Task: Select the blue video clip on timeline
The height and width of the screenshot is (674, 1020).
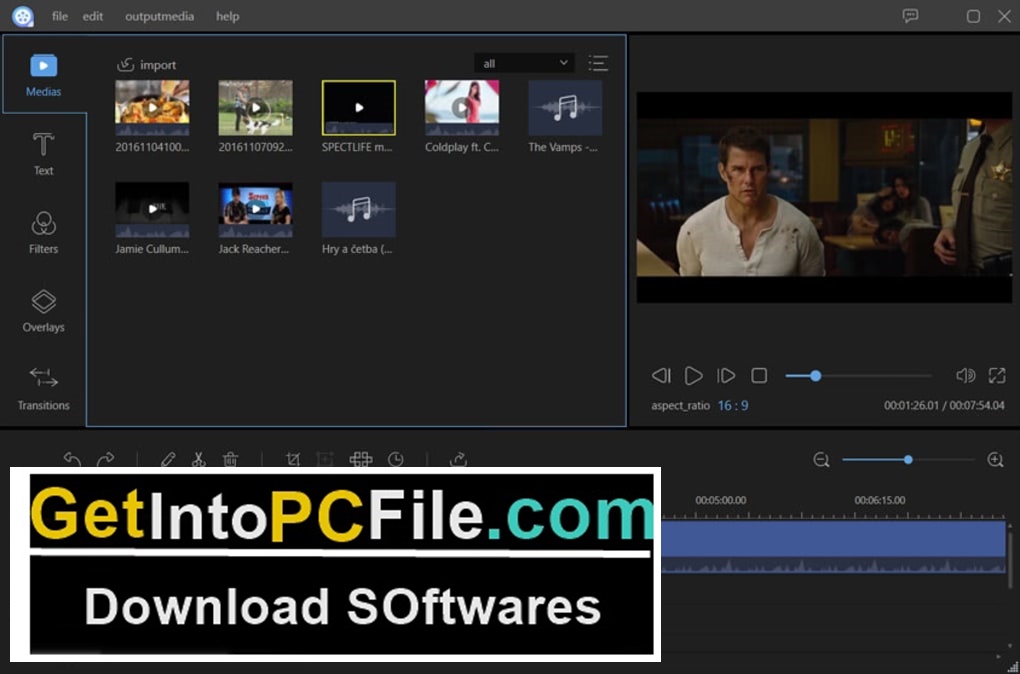Action: pyautogui.click(x=834, y=546)
